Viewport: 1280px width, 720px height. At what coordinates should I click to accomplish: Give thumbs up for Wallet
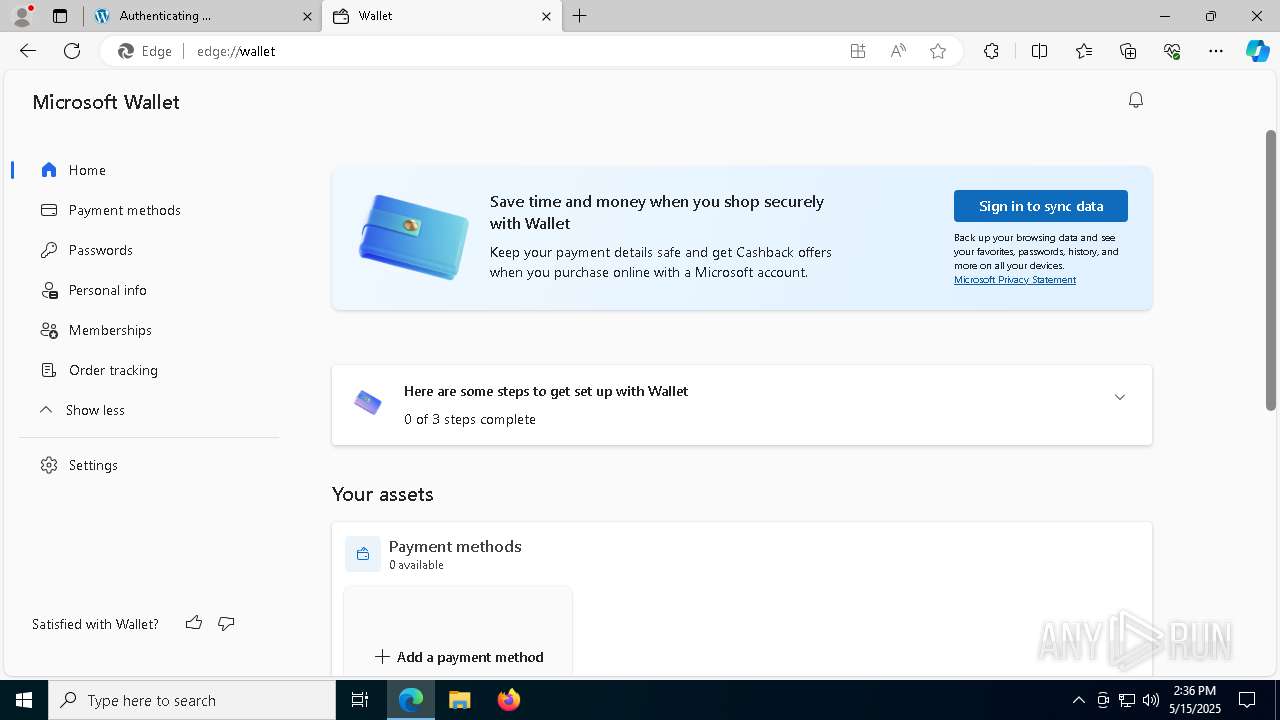194,623
